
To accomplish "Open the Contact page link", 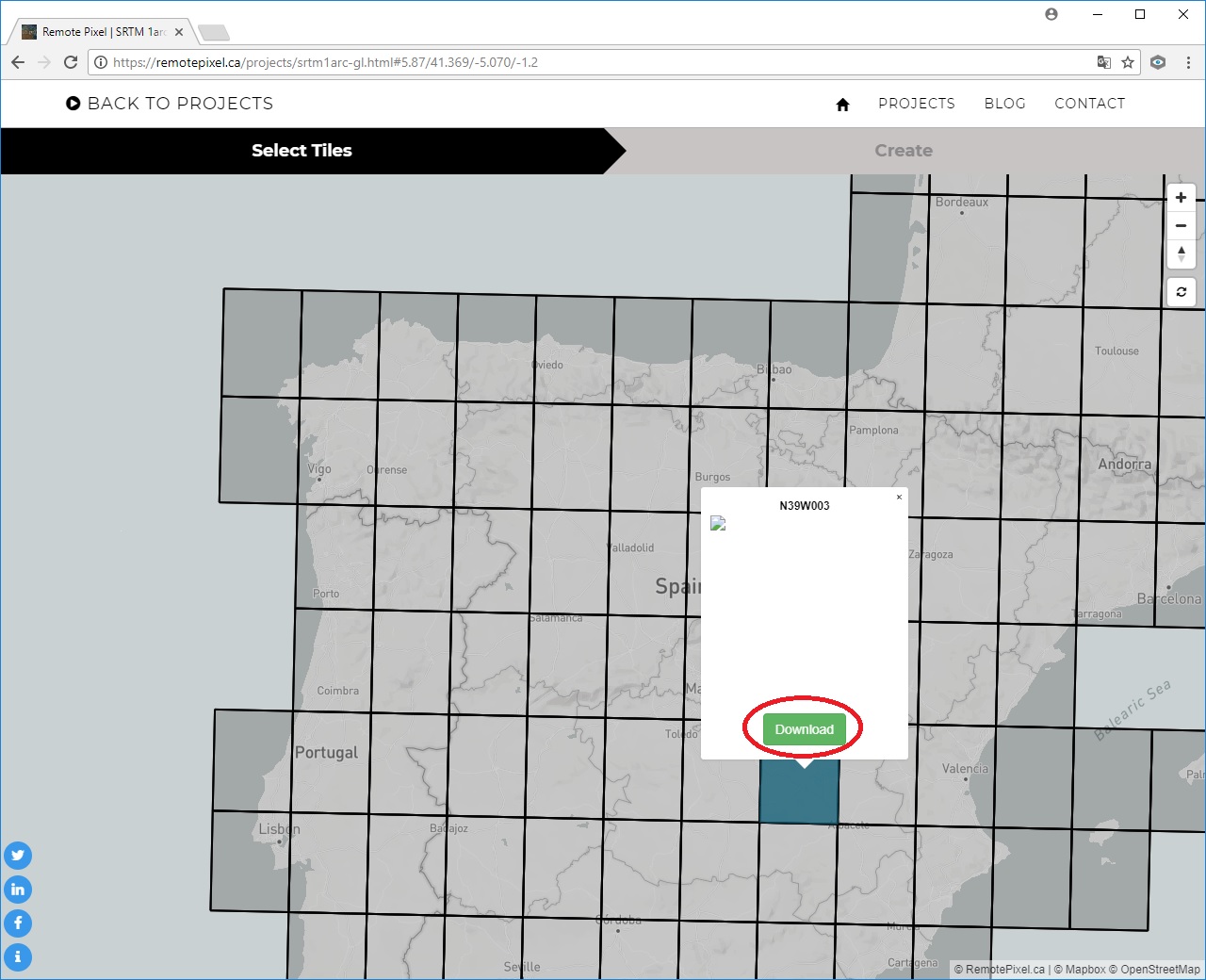I will [x=1089, y=104].
